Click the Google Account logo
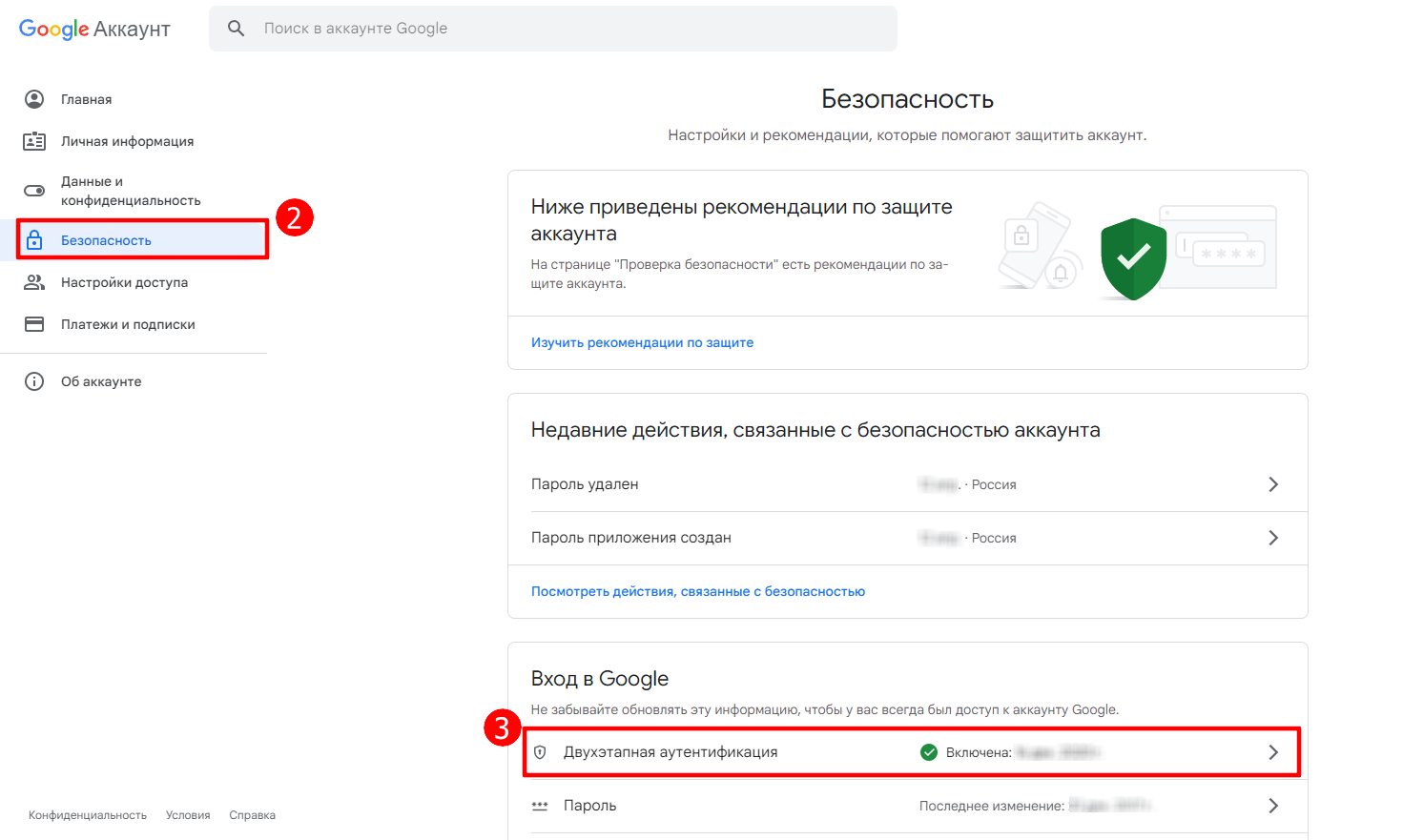Image resolution: width=1403 pixels, height=840 pixels. [x=94, y=29]
